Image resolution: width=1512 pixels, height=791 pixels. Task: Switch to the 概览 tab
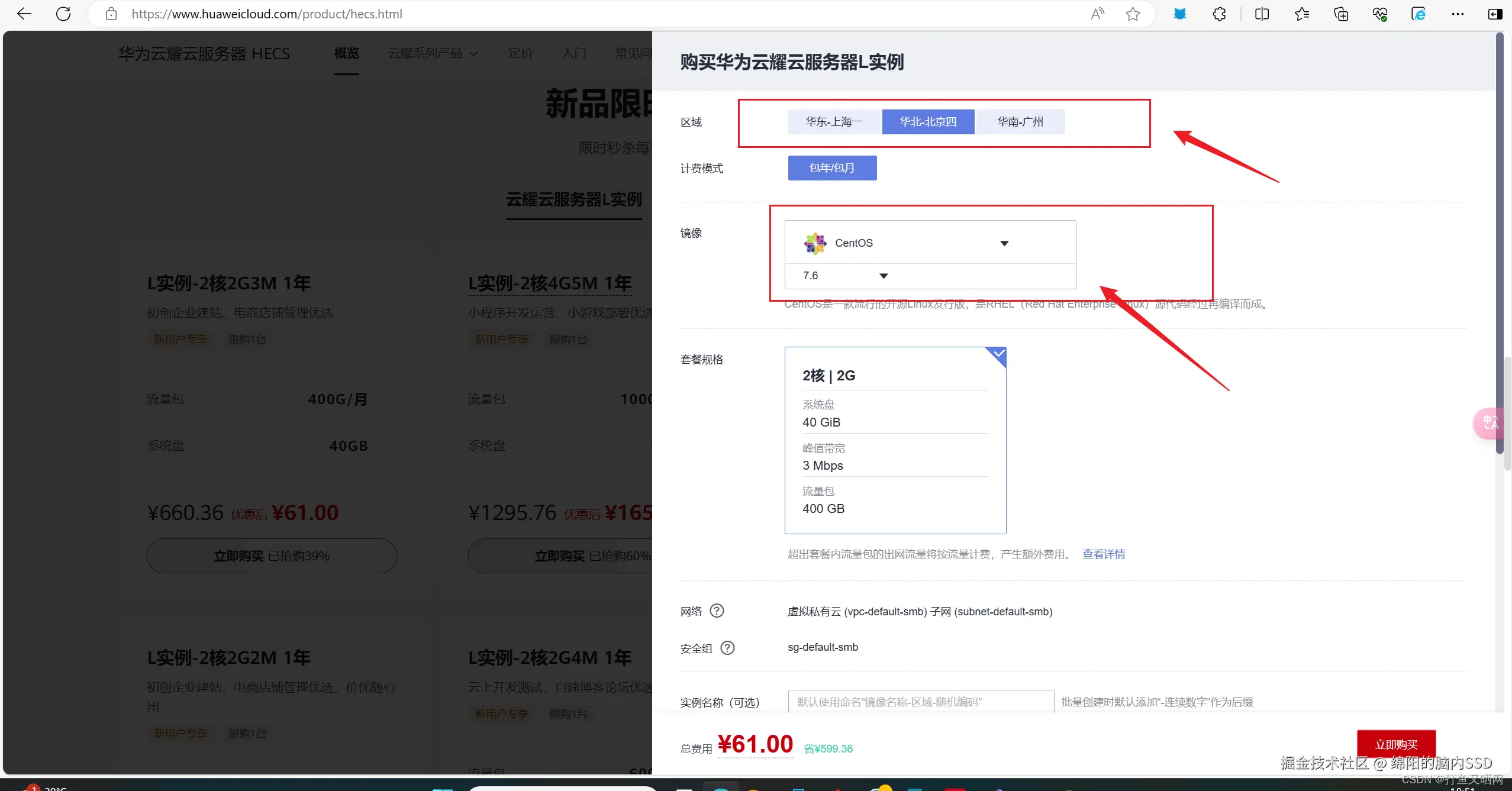(346, 53)
